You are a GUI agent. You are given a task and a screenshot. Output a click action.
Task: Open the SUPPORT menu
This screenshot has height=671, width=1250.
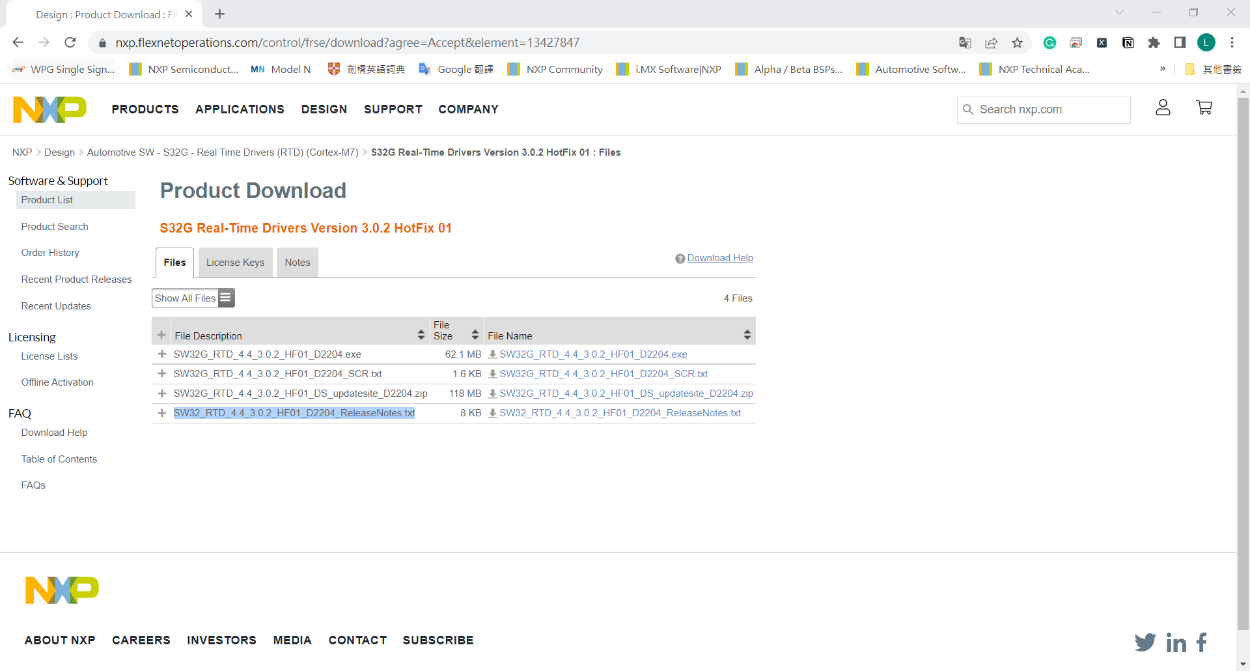tap(393, 109)
